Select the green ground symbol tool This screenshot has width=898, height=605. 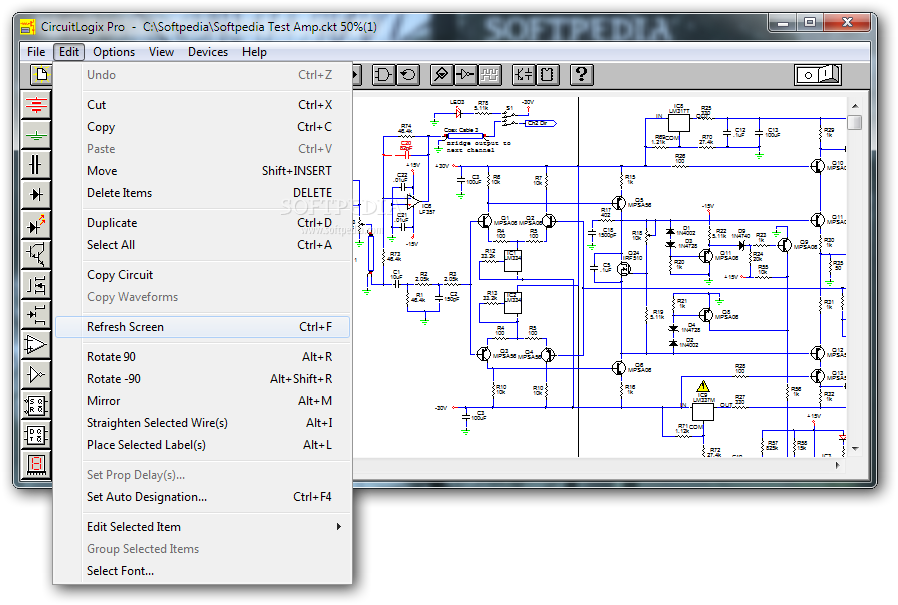tap(36, 135)
